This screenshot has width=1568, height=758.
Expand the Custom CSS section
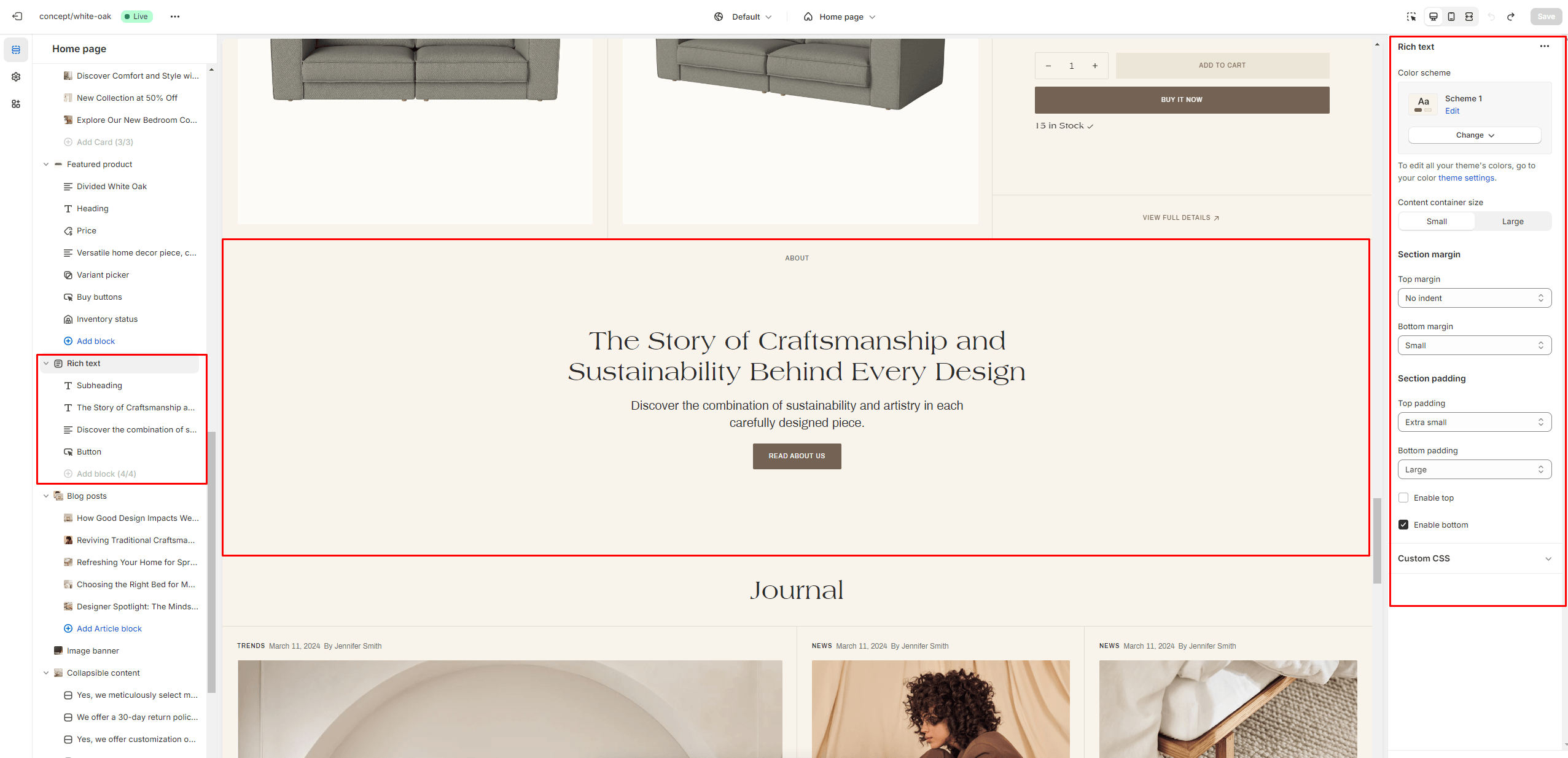[x=1474, y=558]
